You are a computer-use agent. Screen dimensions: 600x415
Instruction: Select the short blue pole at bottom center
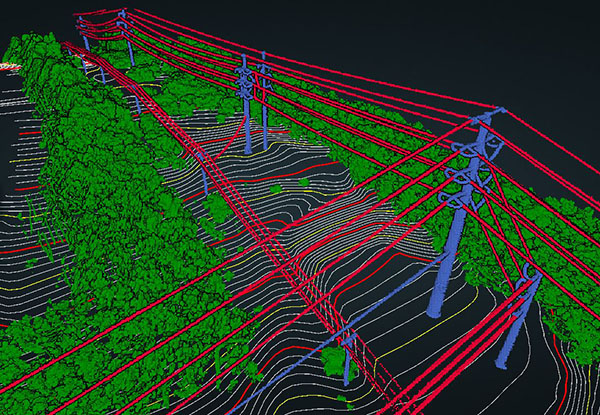pyautogui.click(x=348, y=362)
